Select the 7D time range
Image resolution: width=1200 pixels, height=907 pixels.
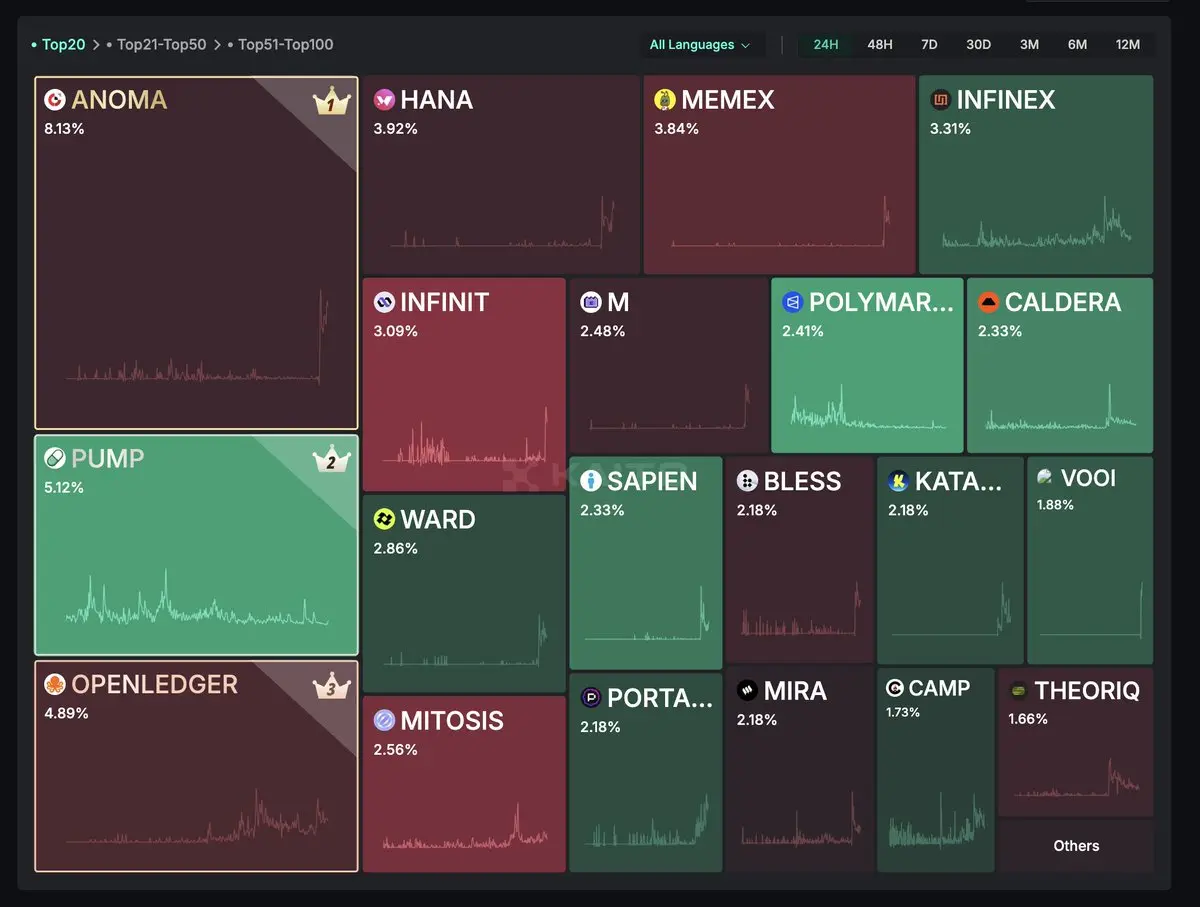coord(929,45)
